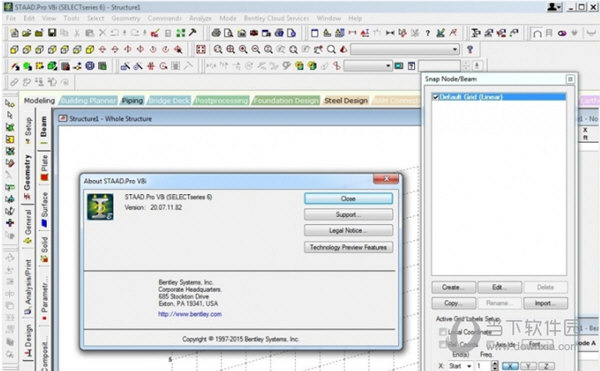Switch to the Modeling tab
600x371 pixels.
[x=39, y=101]
